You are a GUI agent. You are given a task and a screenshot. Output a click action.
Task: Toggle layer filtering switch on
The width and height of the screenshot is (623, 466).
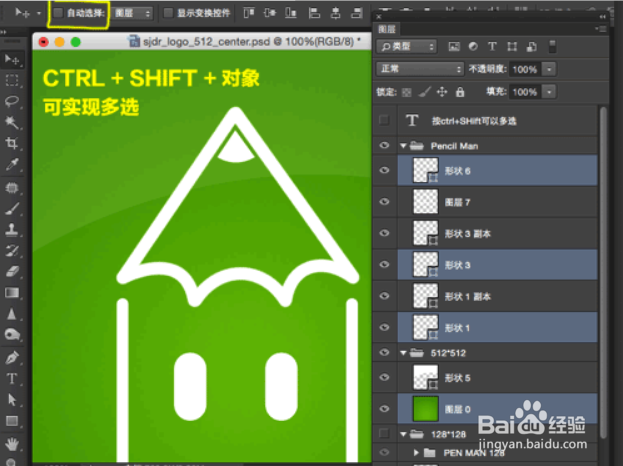tap(552, 46)
